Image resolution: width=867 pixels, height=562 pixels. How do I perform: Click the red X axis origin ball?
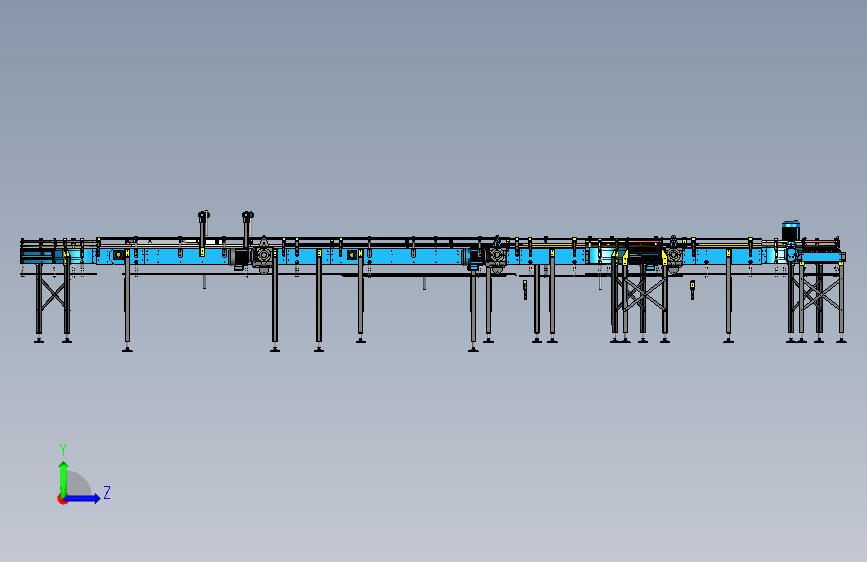[x=61, y=499]
